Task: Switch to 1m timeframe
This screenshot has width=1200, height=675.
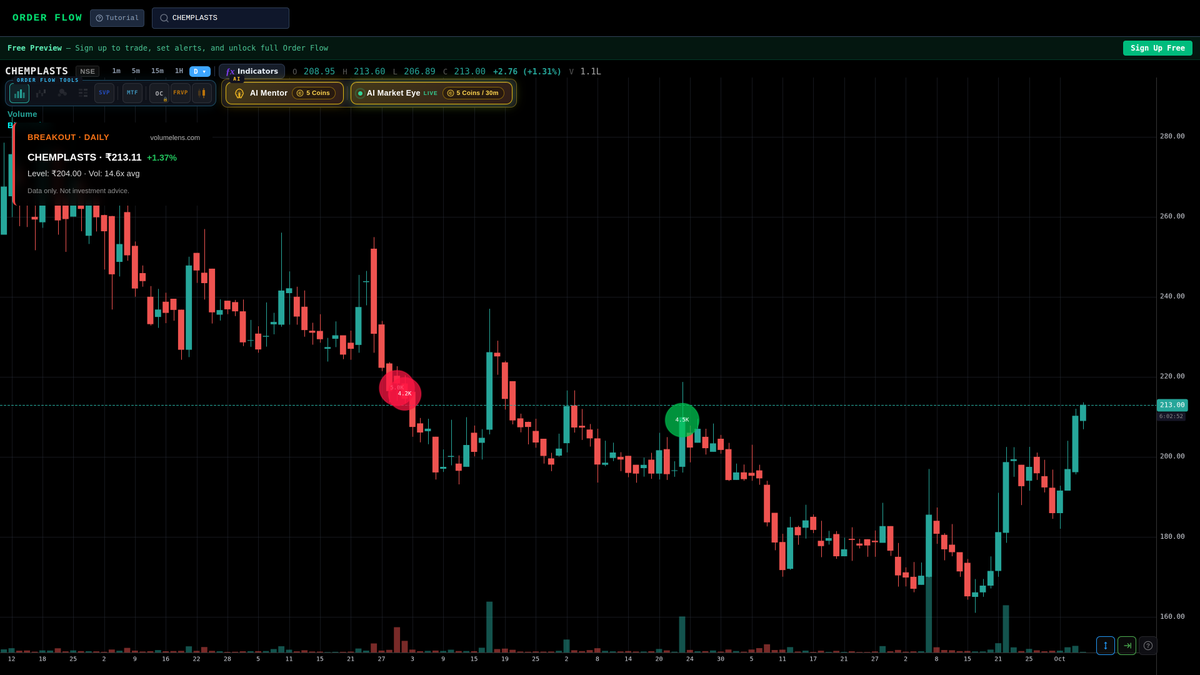Action: click(x=116, y=71)
